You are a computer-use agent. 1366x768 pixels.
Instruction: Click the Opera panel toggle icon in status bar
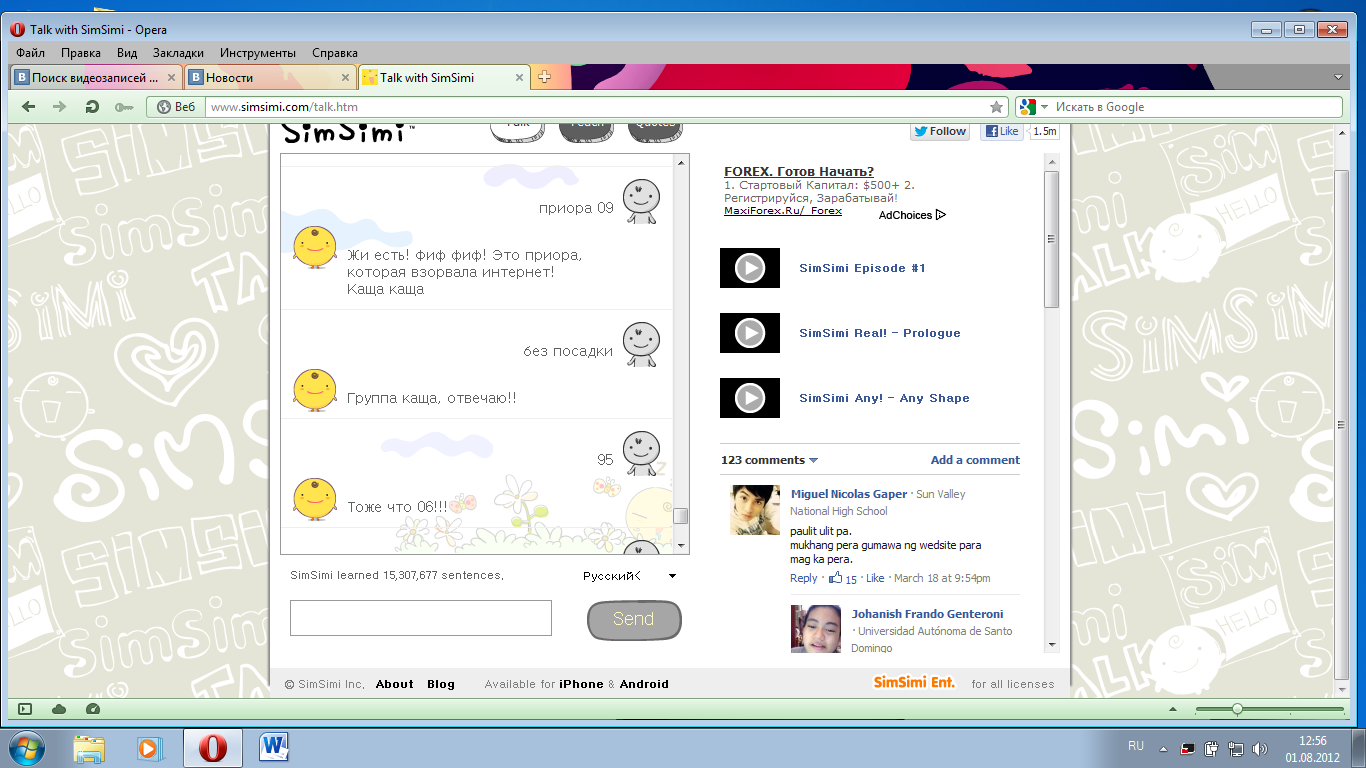click(25, 709)
